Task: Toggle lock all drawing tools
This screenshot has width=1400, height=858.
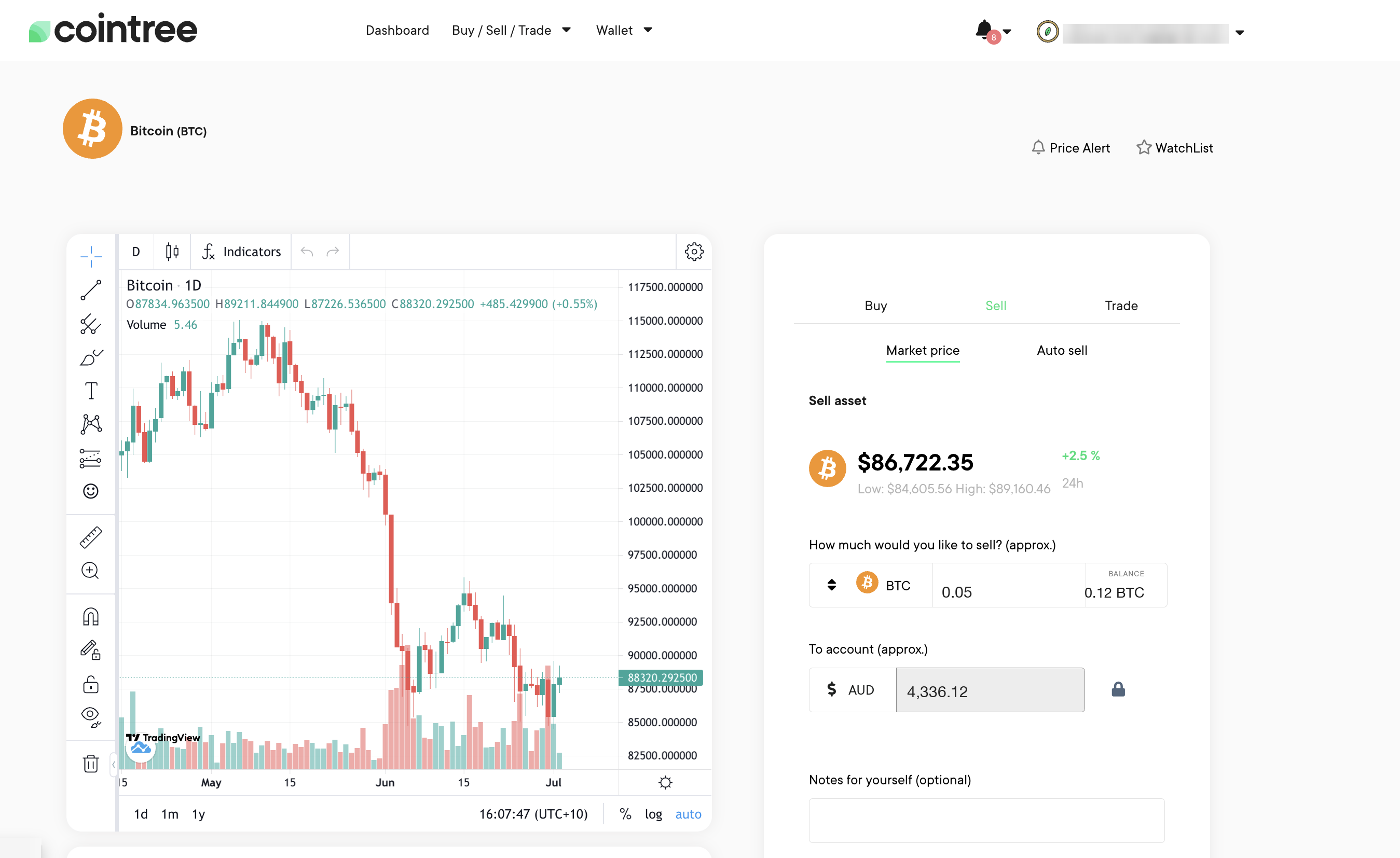Action: pos(91,684)
